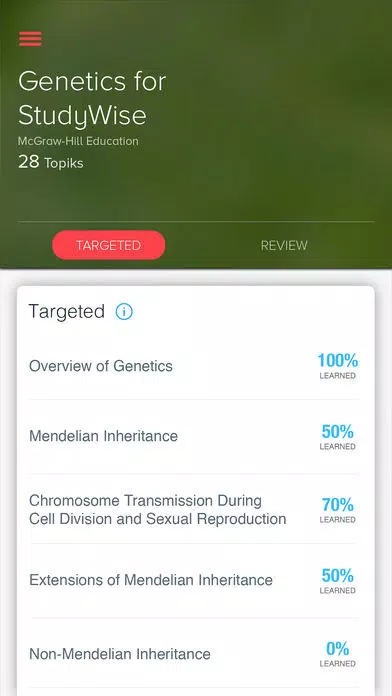Tap the 70% learned indicator
This screenshot has width=392, height=696.
pyautogui.click(x=337, y=510)
